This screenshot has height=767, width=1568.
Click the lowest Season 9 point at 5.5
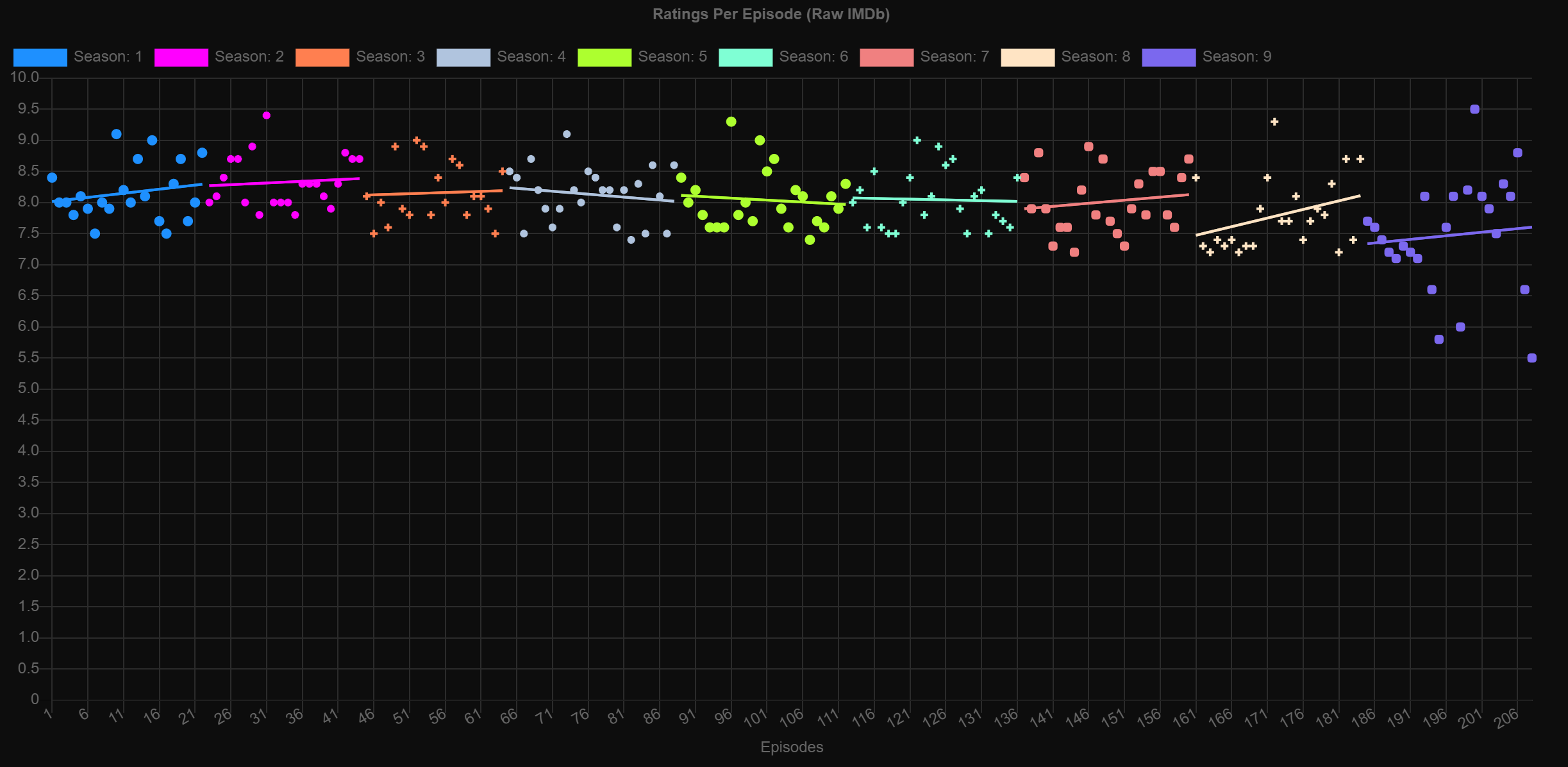pos(1531,358)
